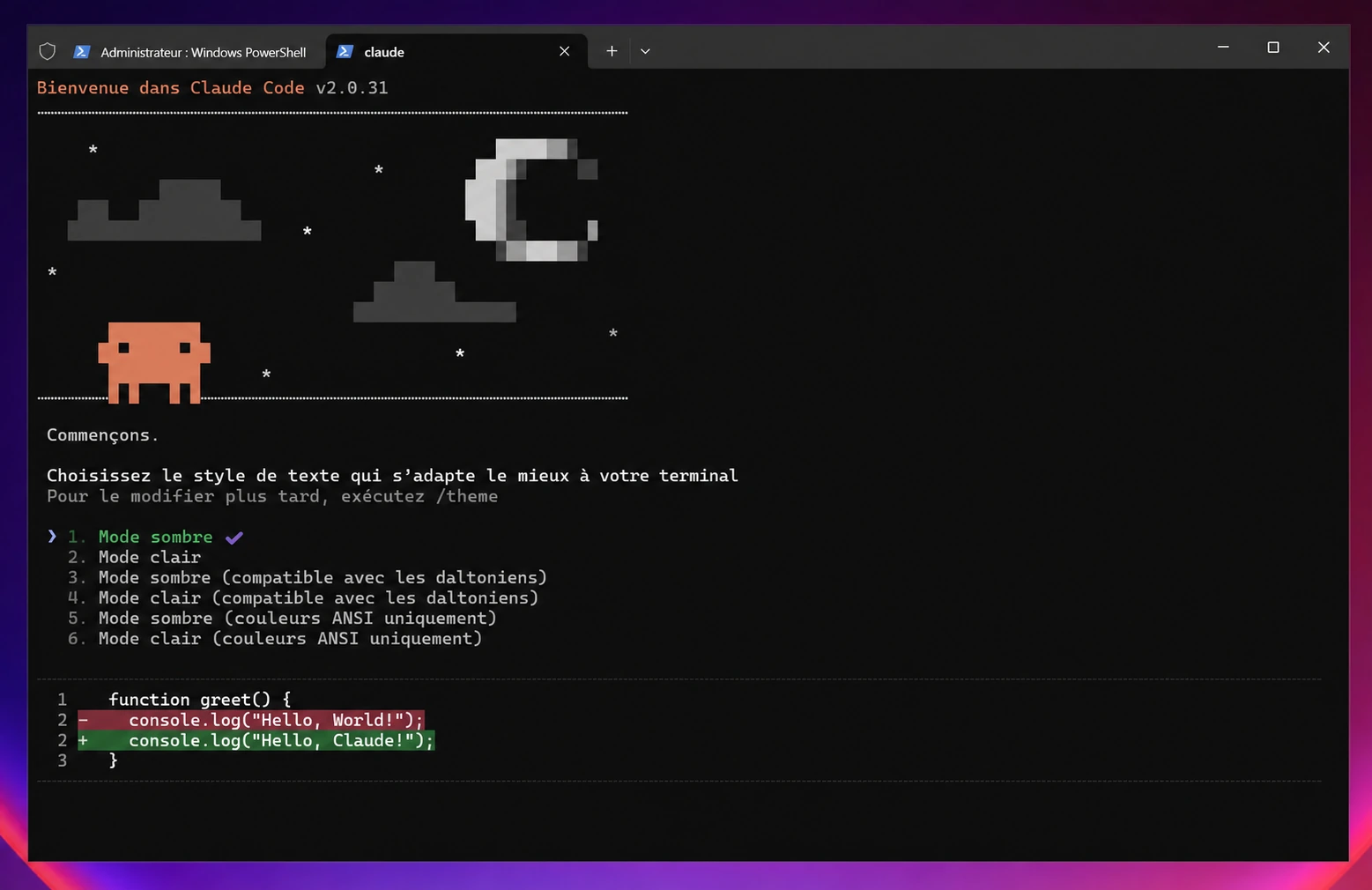Expand the new tab profile dropdown

click(645, 51)
